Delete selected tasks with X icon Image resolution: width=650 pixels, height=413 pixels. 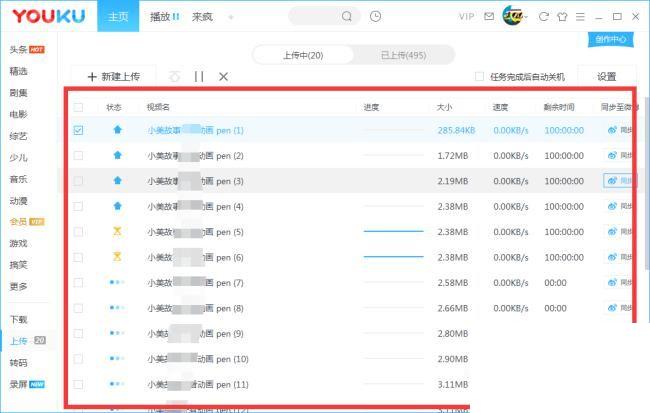coord(223,76)
